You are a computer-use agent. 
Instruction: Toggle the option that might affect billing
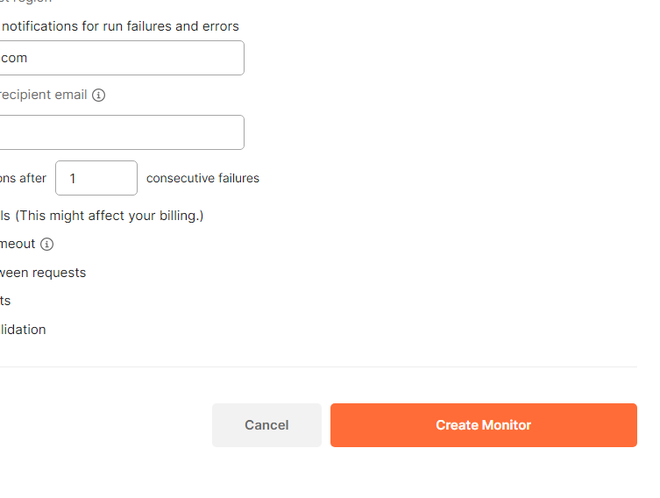tap(100, 215)
